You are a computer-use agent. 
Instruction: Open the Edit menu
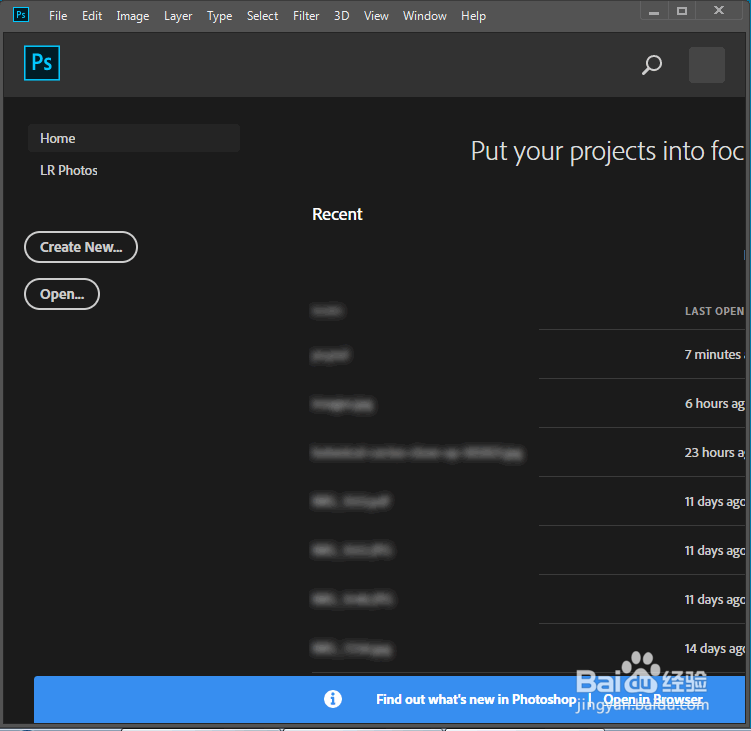[92, 16]
